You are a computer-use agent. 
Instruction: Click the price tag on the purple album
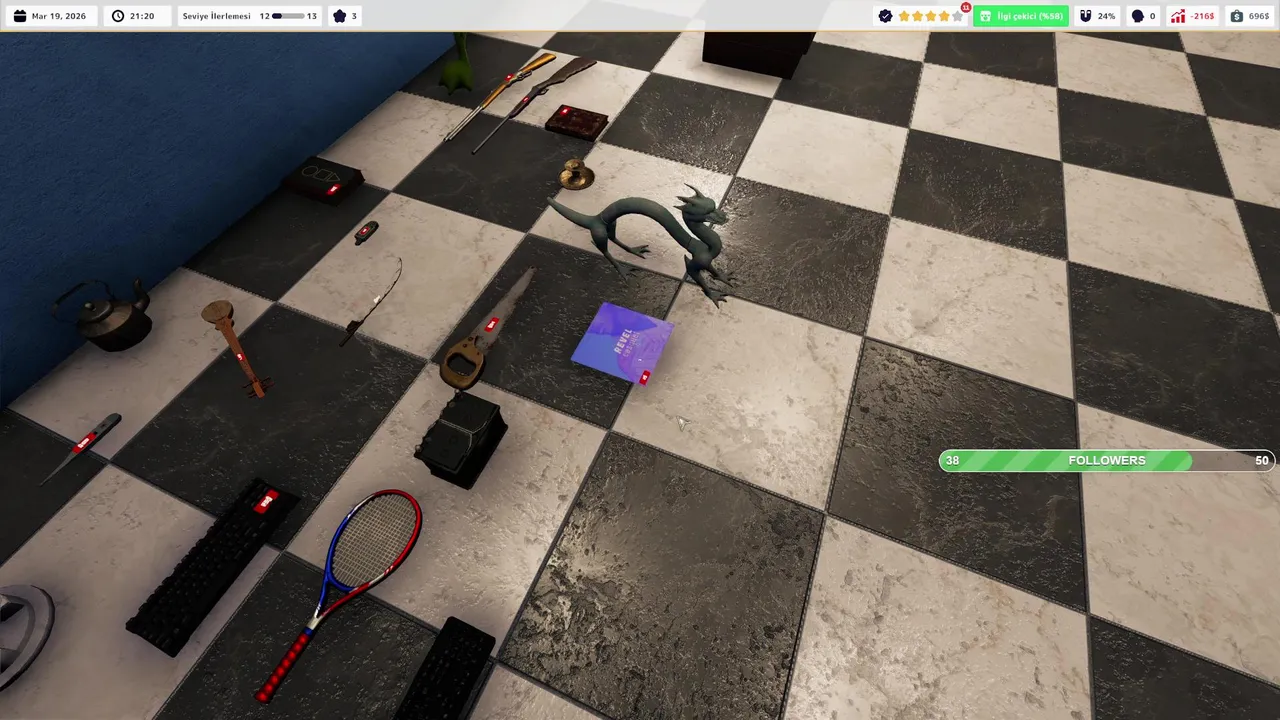point(645,377)
